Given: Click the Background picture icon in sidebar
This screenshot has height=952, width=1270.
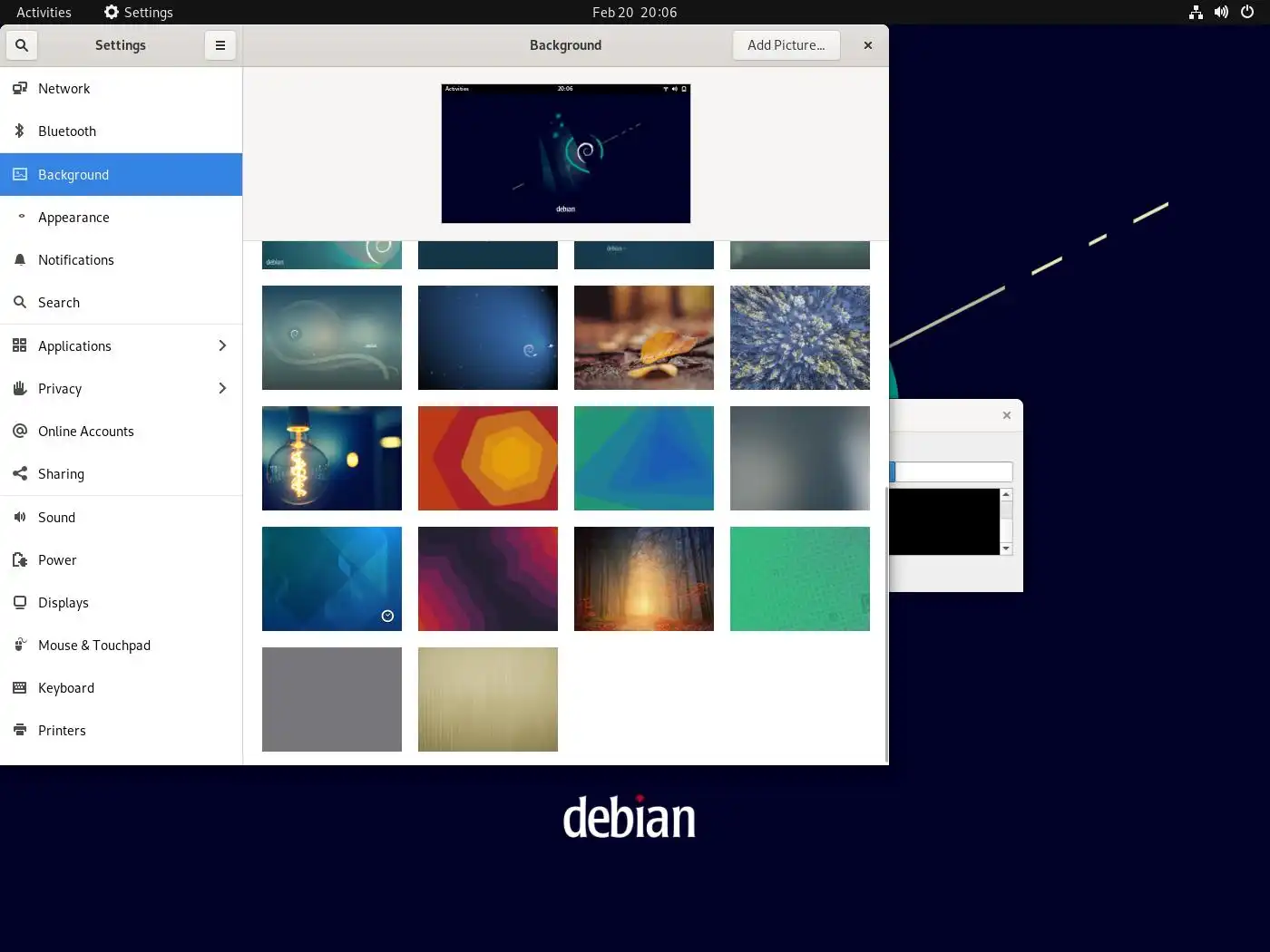Looking at the screenshot, I should pos(20,174).
